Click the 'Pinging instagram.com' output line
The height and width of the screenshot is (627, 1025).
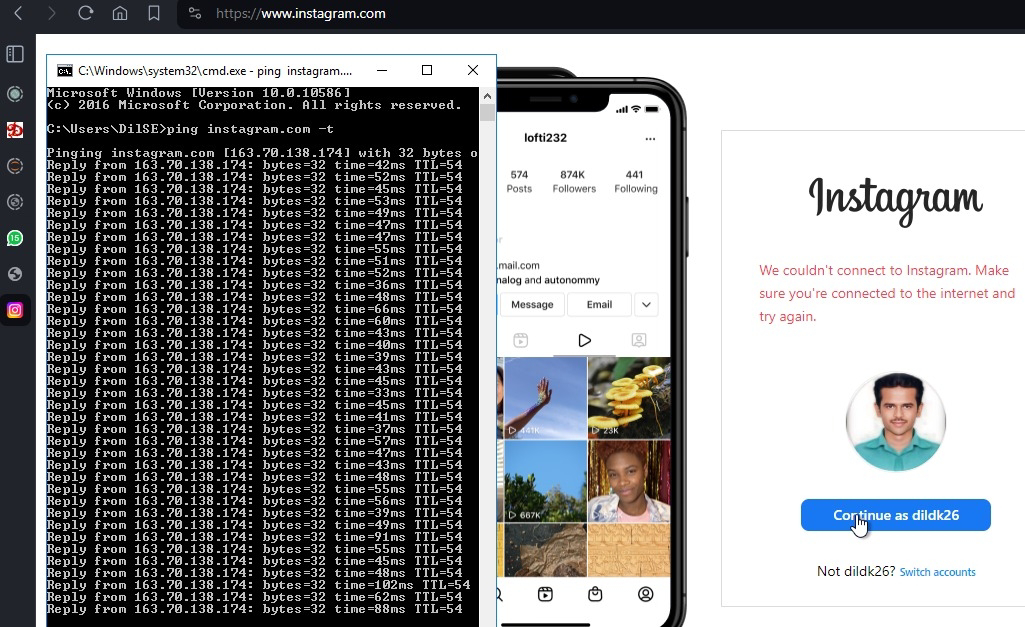point(262,153)
